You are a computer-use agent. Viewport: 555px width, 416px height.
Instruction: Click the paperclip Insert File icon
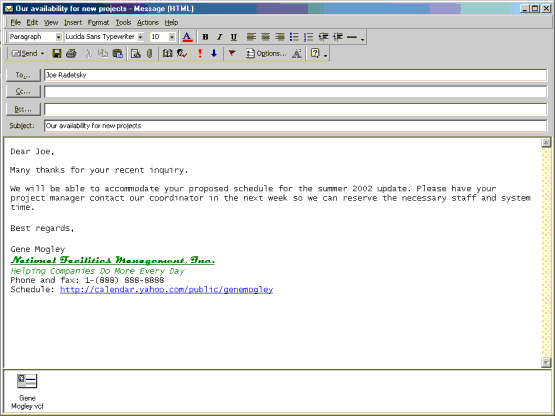150,53
